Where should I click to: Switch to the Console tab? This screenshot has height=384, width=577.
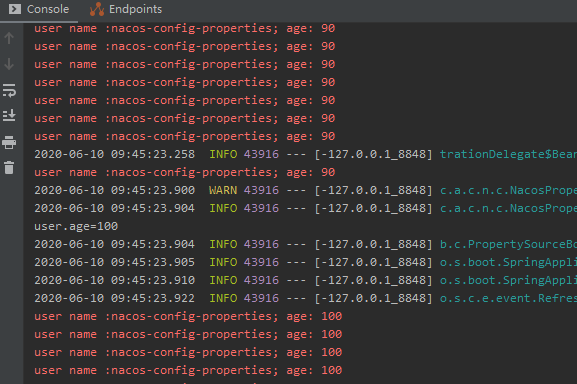(39, 9)
